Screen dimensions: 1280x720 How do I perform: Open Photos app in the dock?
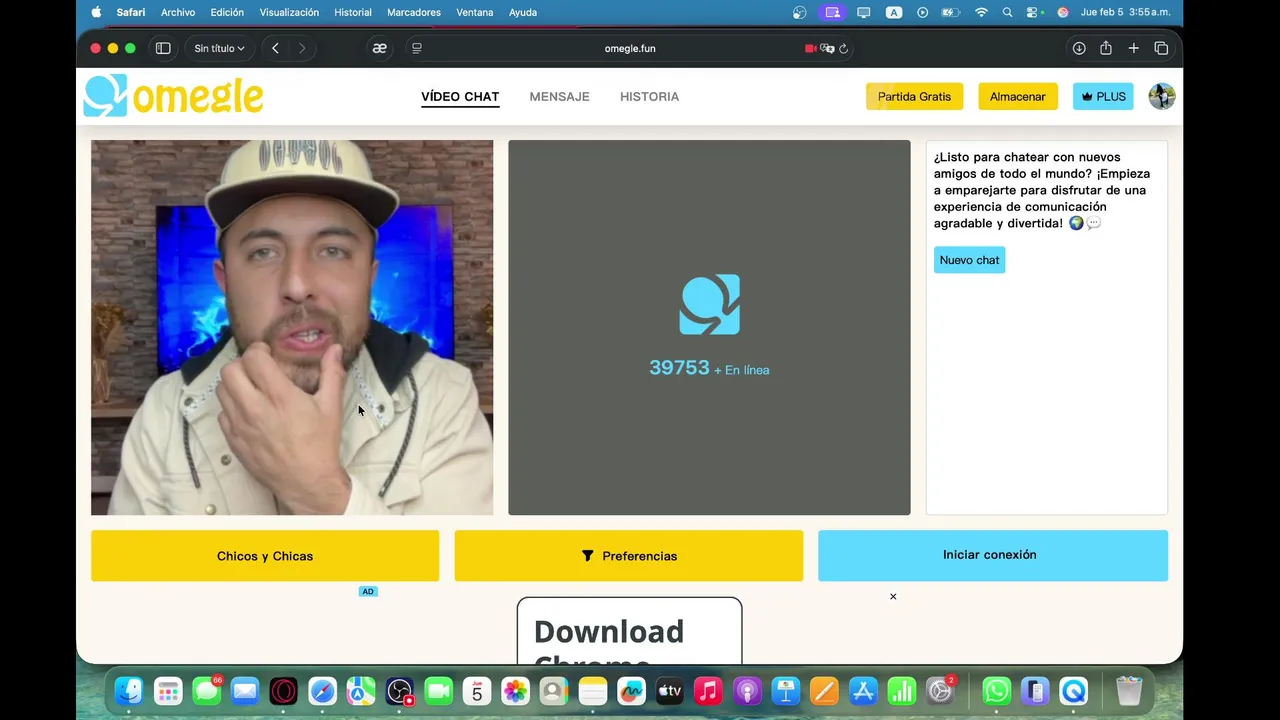click(x=515, y=691)
